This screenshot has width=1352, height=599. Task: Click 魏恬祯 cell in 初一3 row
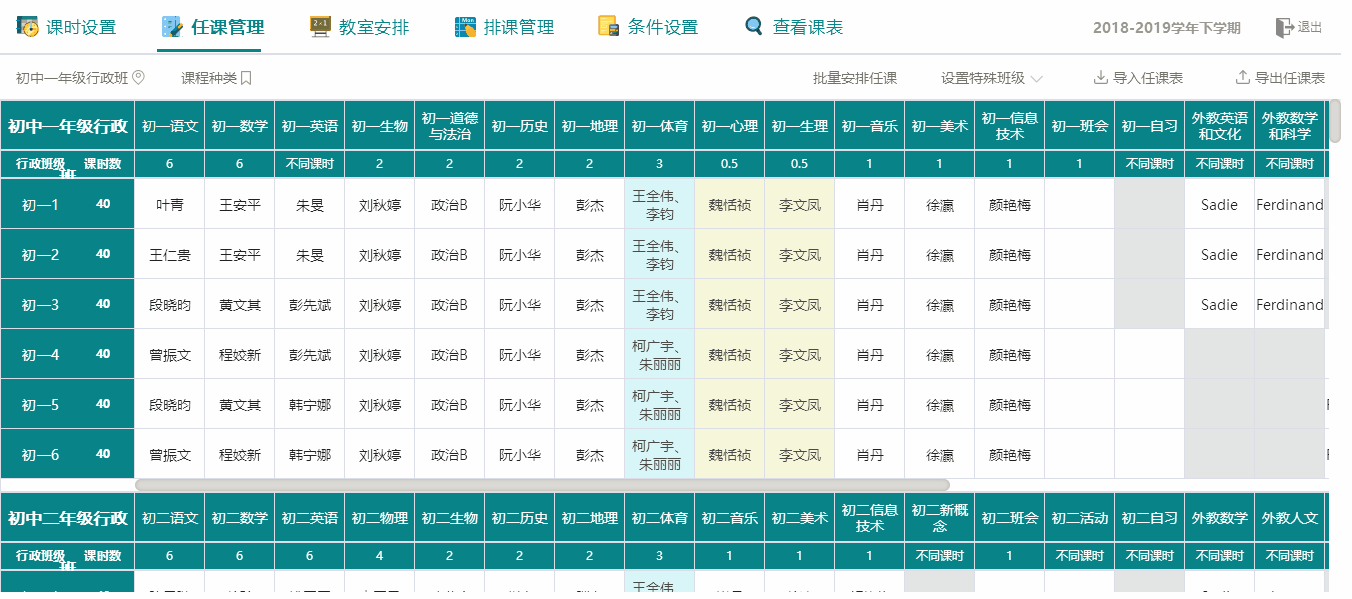[x=730, y=304]
